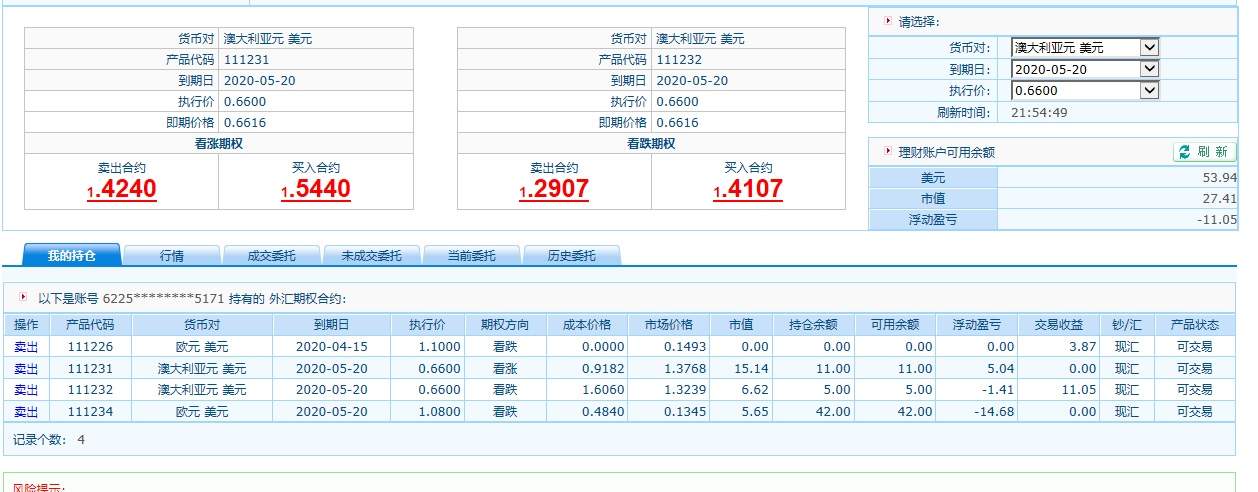Click the 产品状态 column header
The height and width of the screenshot is (492, 1258).
tap(1194, 325)
